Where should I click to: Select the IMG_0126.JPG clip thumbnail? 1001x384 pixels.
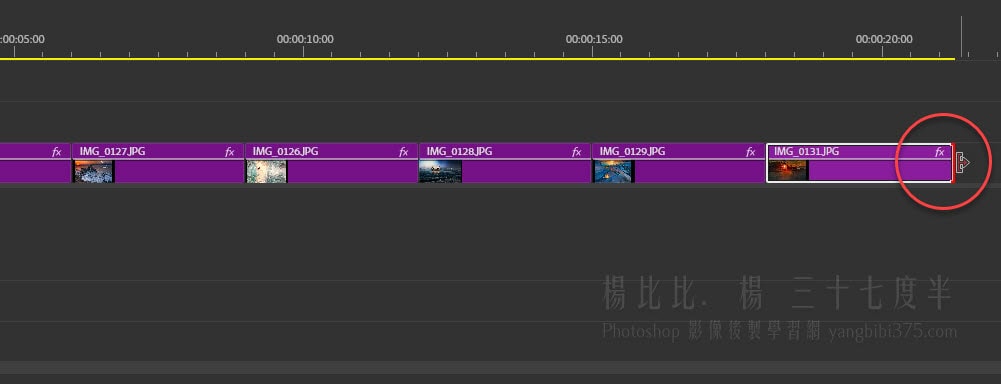(x=267, y=171)
